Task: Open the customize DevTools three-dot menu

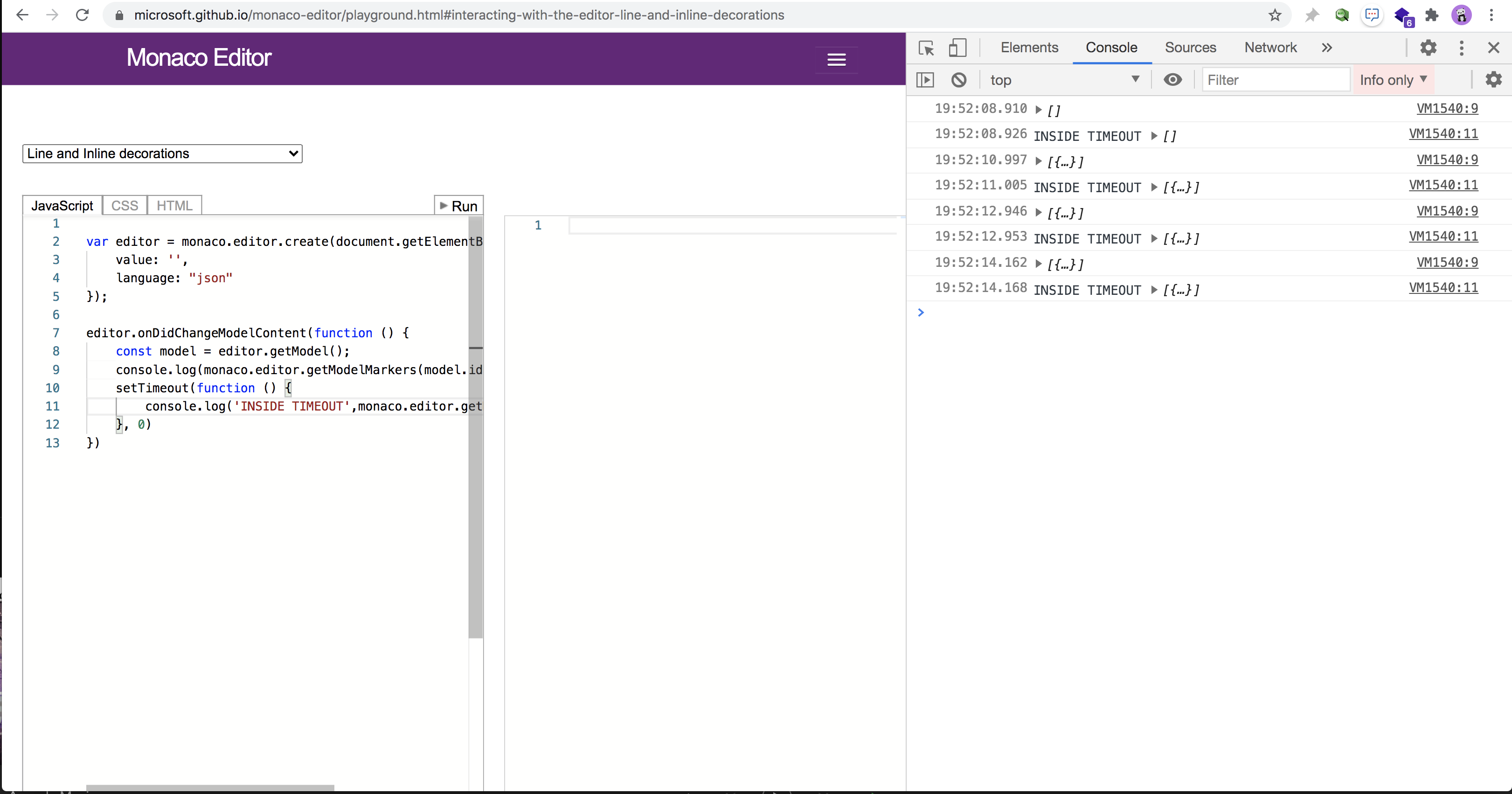Action: pyautogui.click(x=1462, y=48)
